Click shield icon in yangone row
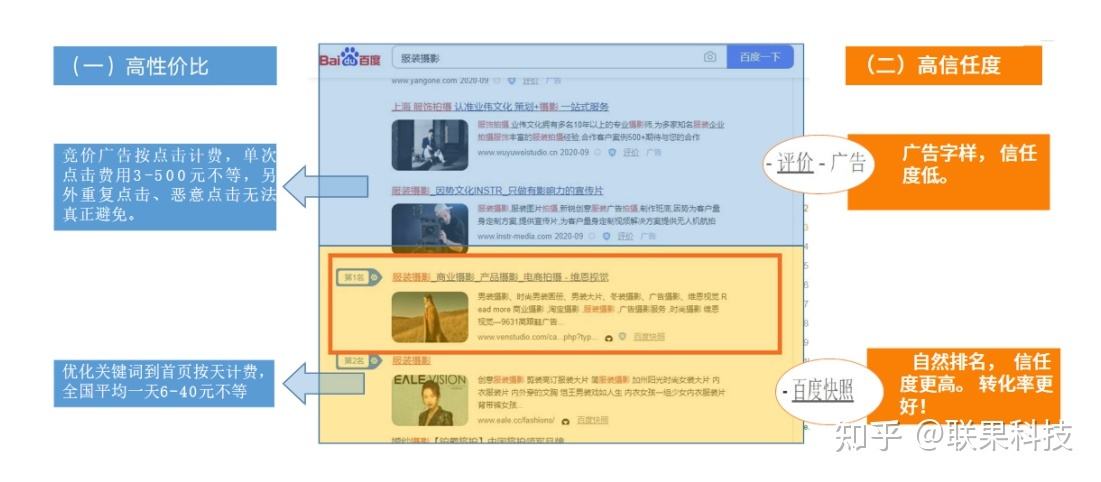 coord(511,81)
